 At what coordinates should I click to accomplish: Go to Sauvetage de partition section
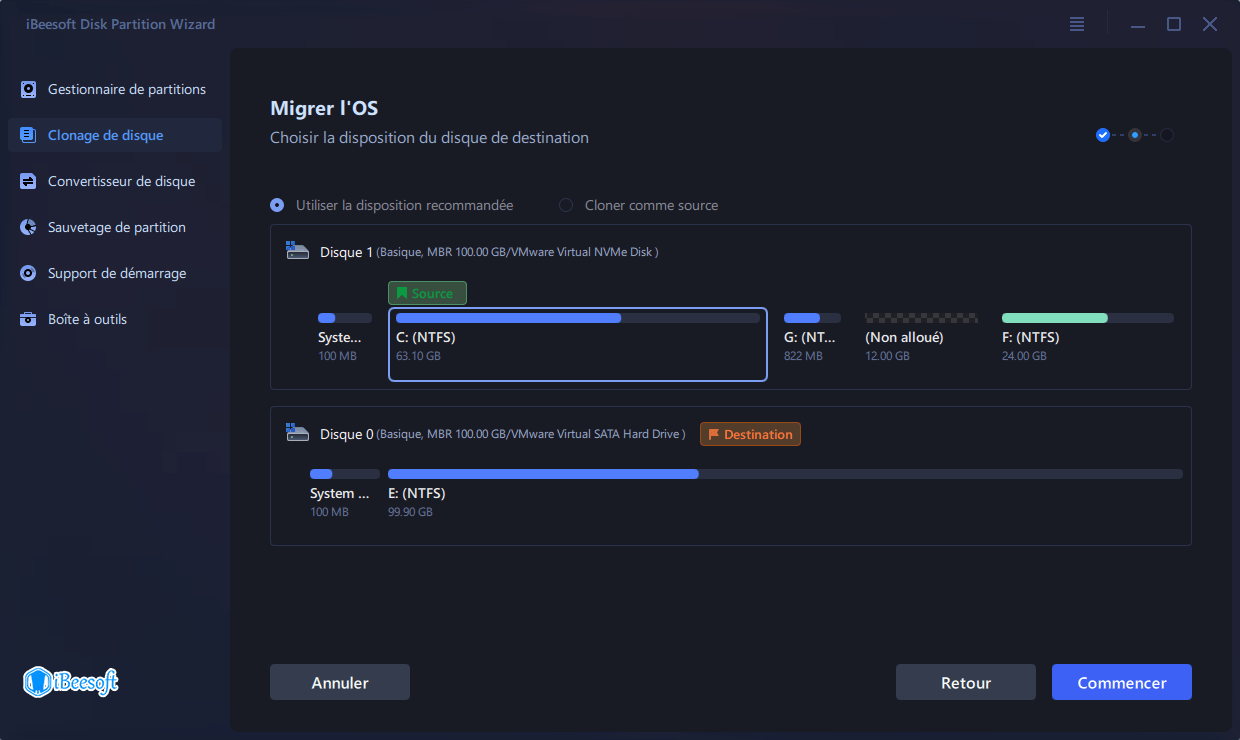coord(116,228)
